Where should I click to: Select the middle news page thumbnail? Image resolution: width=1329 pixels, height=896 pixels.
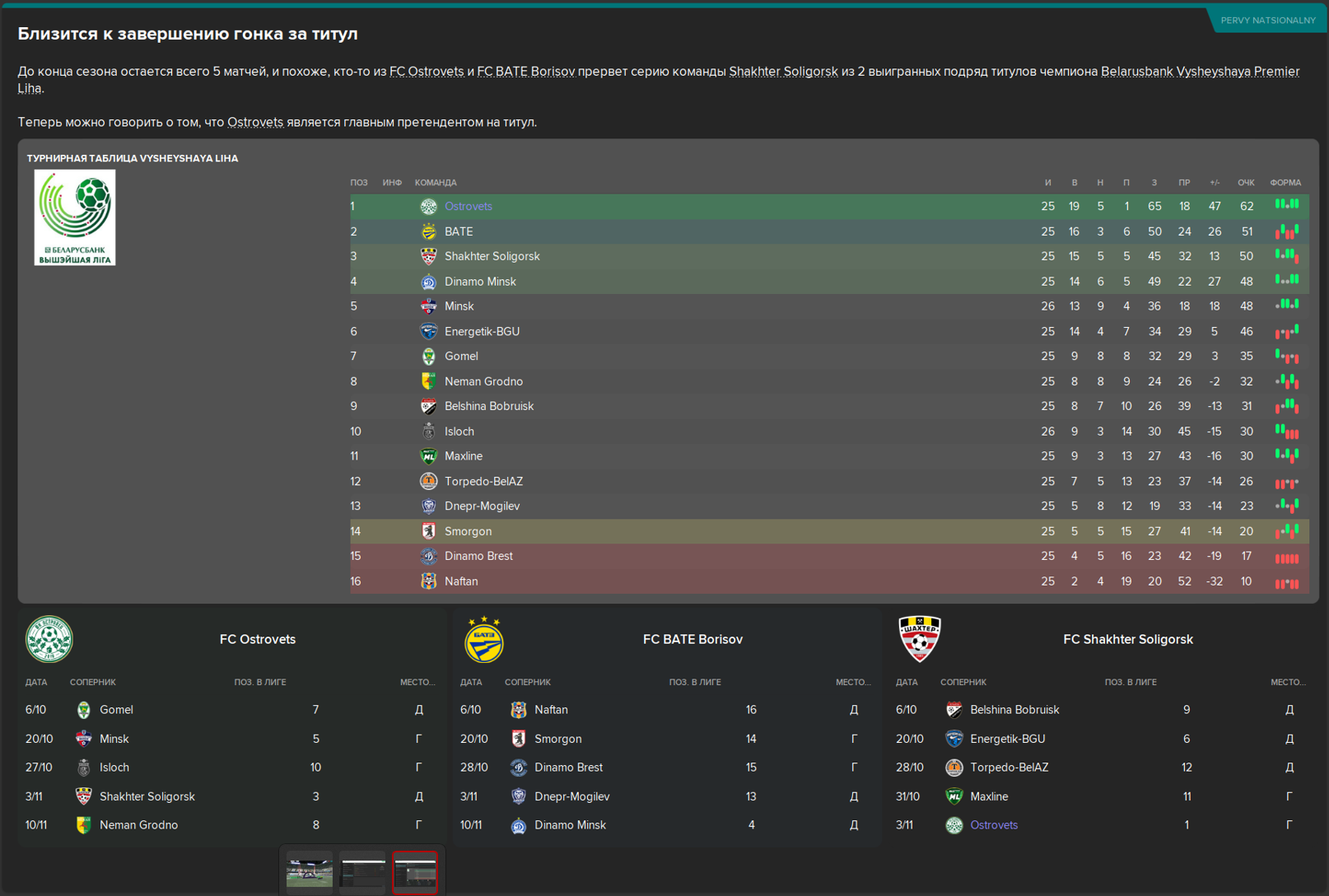[x=363, y=872]
